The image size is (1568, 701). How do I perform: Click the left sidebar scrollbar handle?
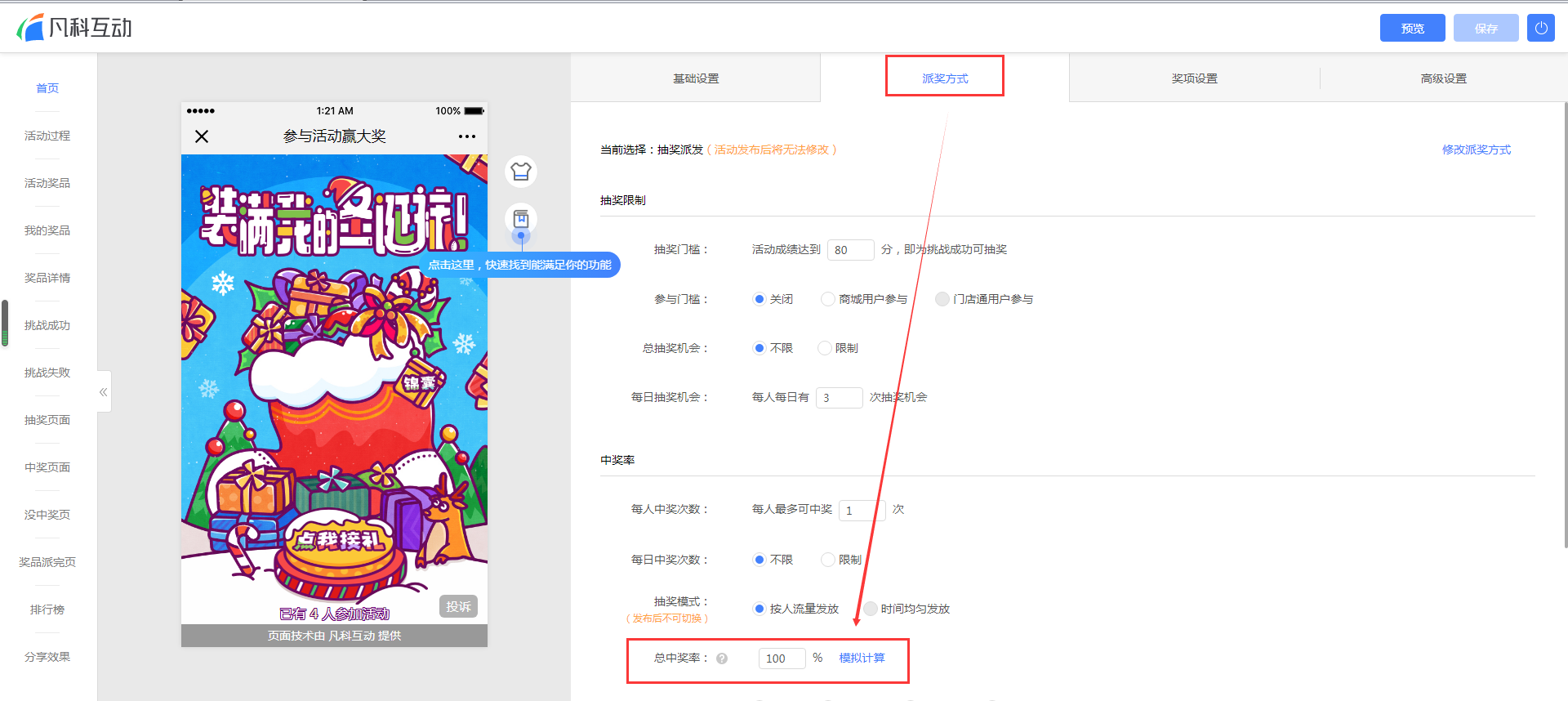tap(5, 324)
